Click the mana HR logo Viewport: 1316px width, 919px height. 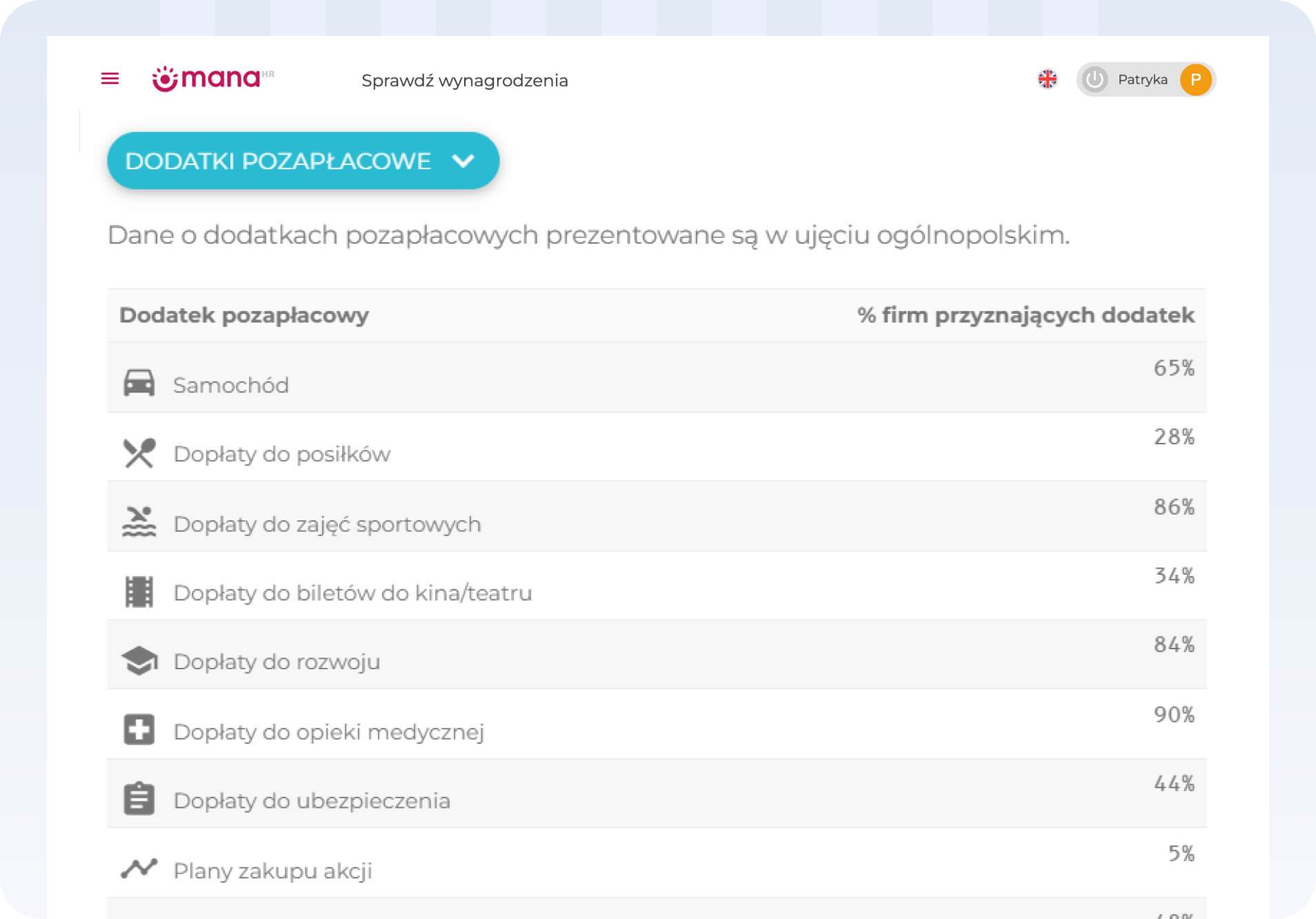[x=212, y=79]
